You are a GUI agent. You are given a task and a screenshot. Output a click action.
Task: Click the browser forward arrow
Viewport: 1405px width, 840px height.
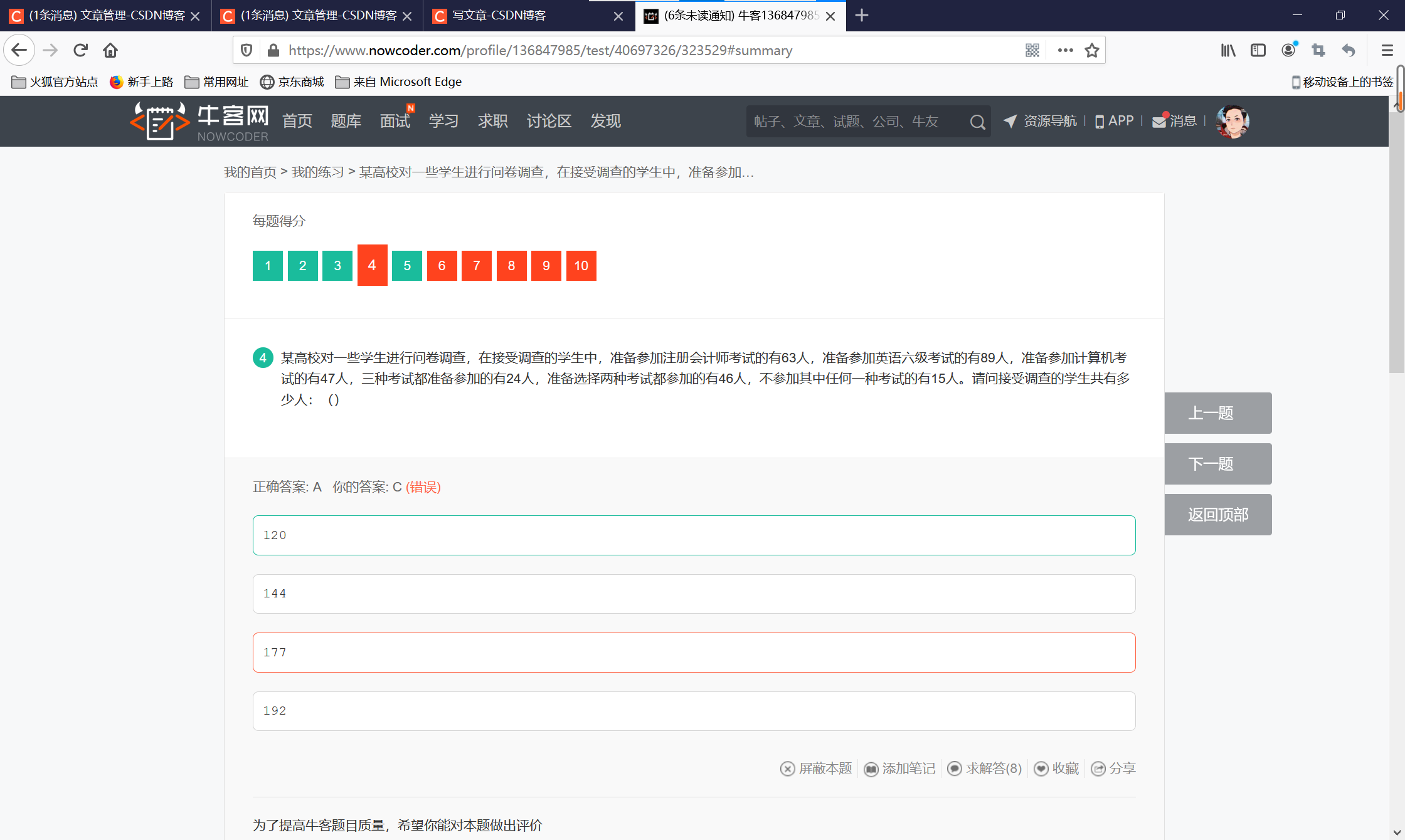[50, 50]
